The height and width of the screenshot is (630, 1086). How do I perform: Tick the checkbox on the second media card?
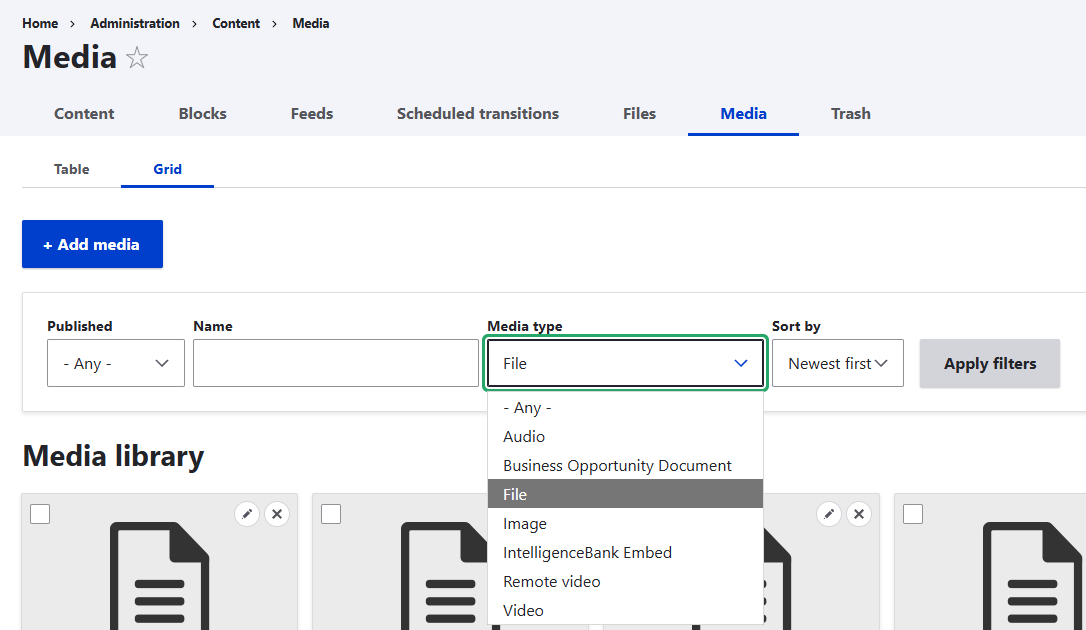(x=330, y=513)
